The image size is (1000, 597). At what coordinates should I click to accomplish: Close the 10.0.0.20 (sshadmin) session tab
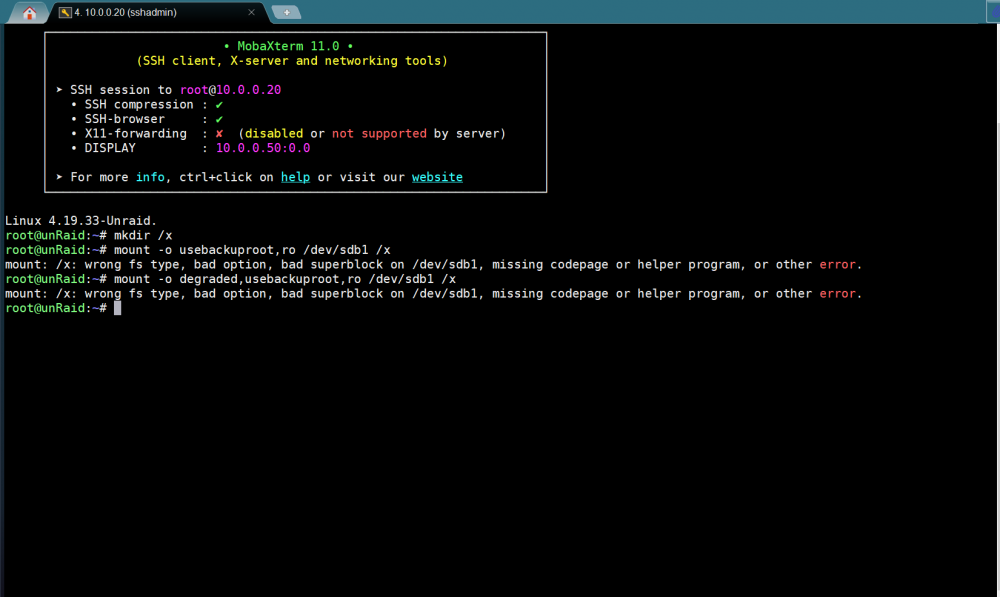pyautogui.click(x=251, y=12)
